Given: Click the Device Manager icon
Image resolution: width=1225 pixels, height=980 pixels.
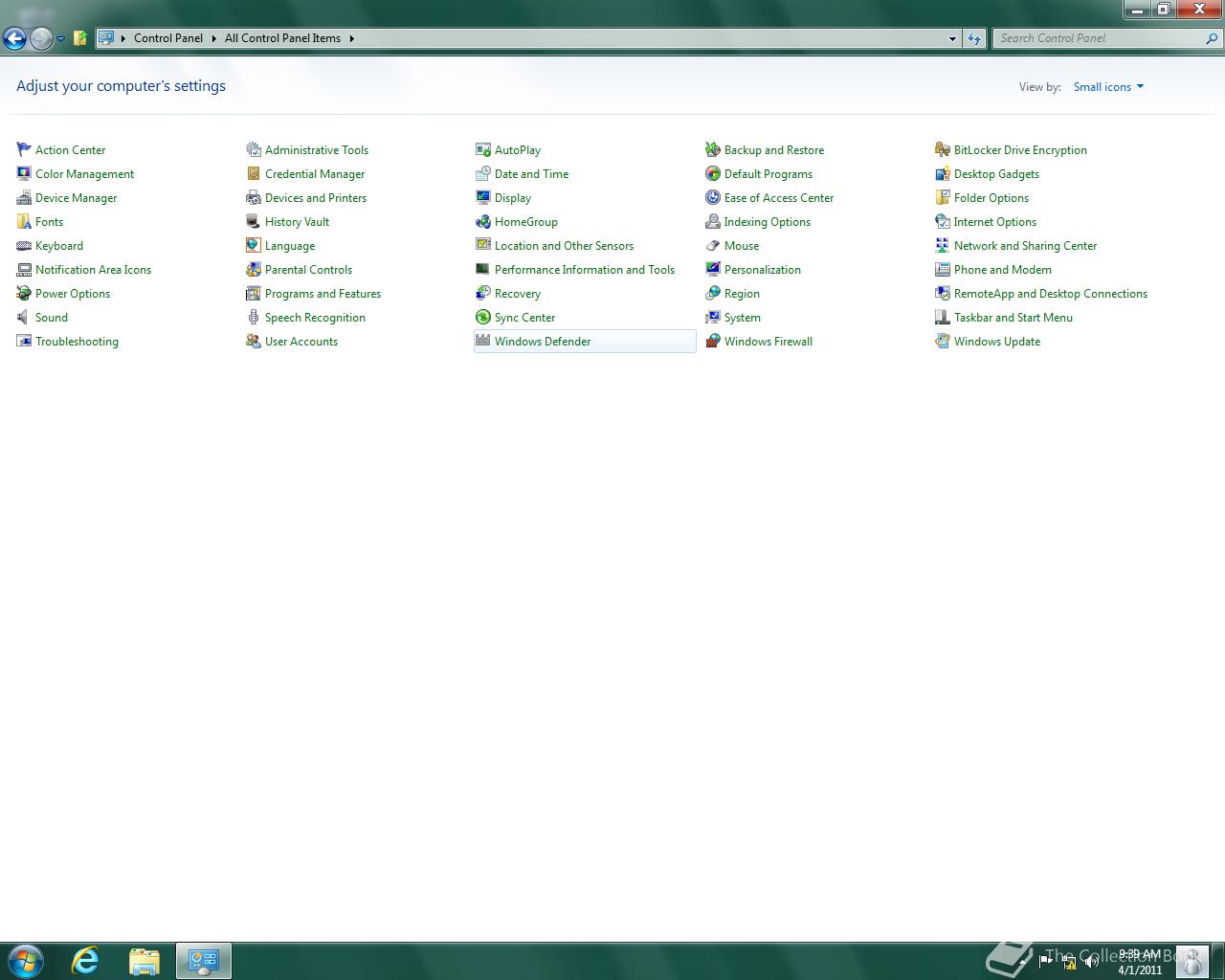Looking at the screenshot, I should [x=24, y=197].
